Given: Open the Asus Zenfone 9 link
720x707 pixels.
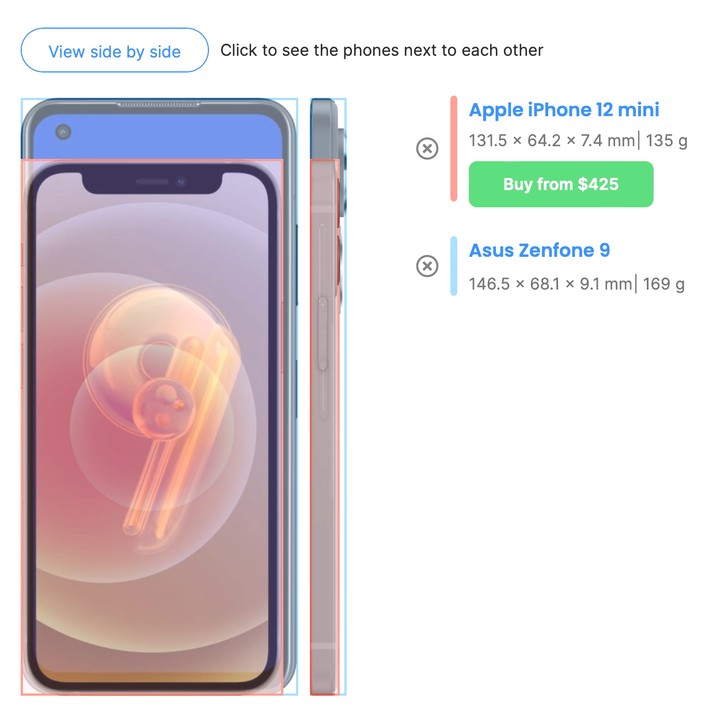Looking at the screenshot, I should pyautogui.click(x=540, y=250).
